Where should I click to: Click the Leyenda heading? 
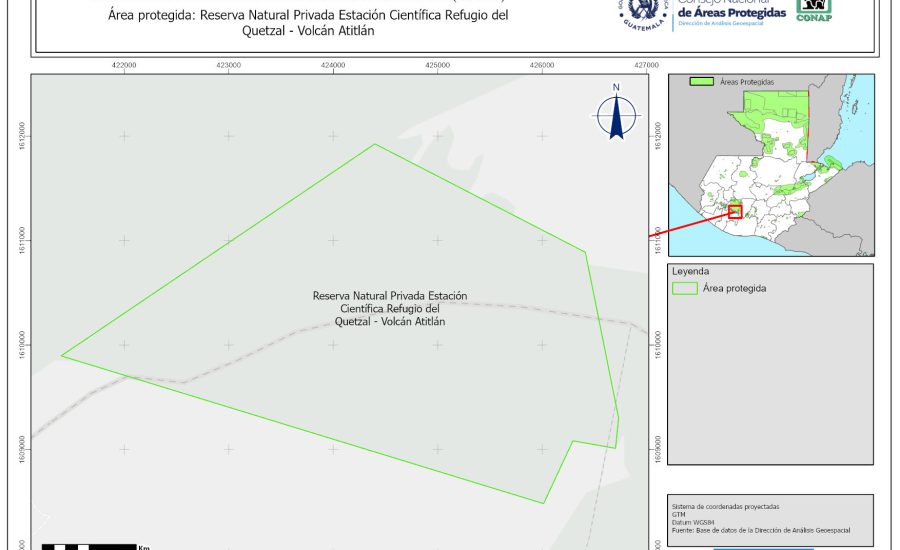tap(690, 271)
